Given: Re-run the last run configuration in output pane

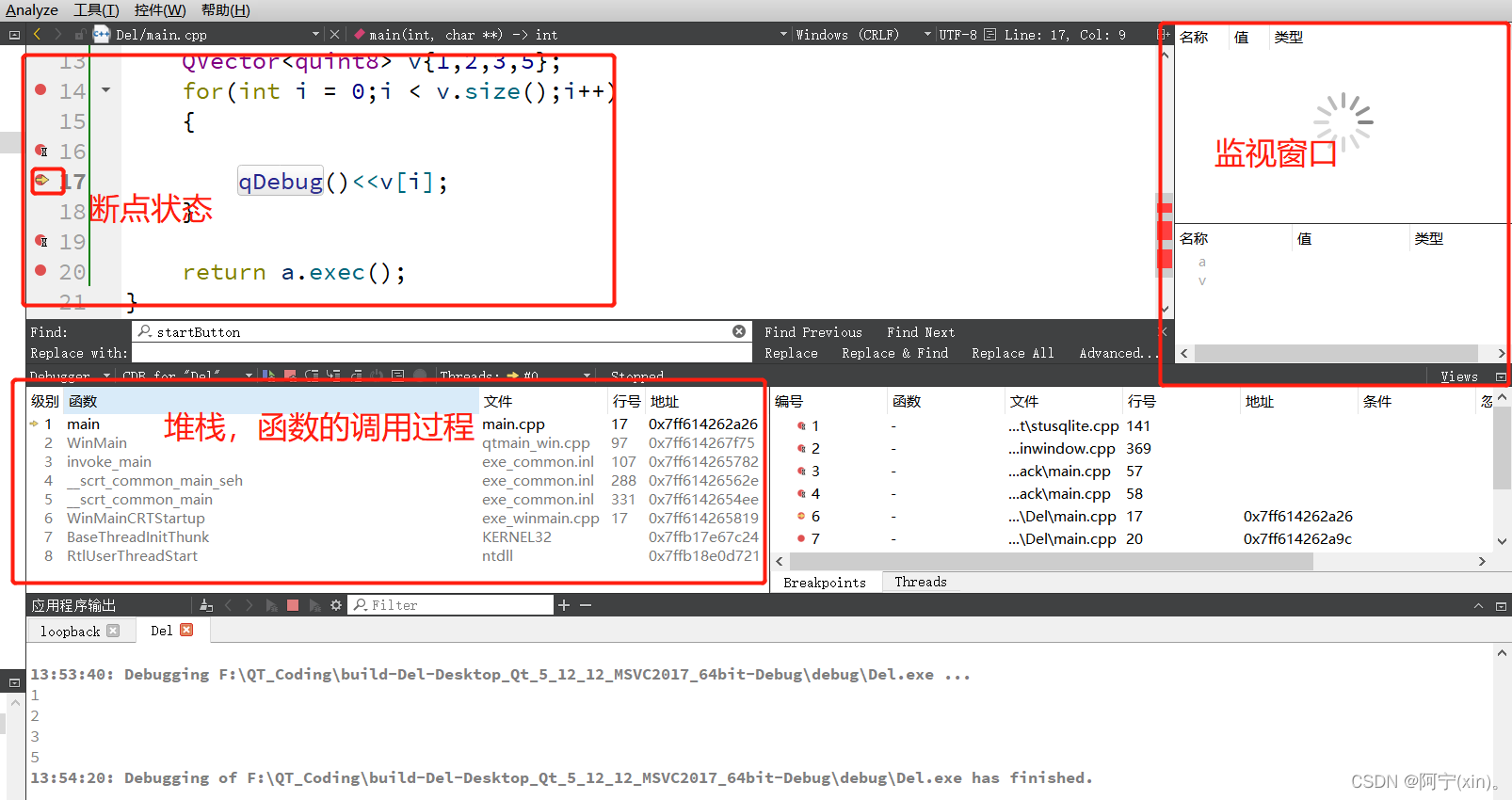Looking at the screenshot, I should pyautogui.click(x=271, y=605).
